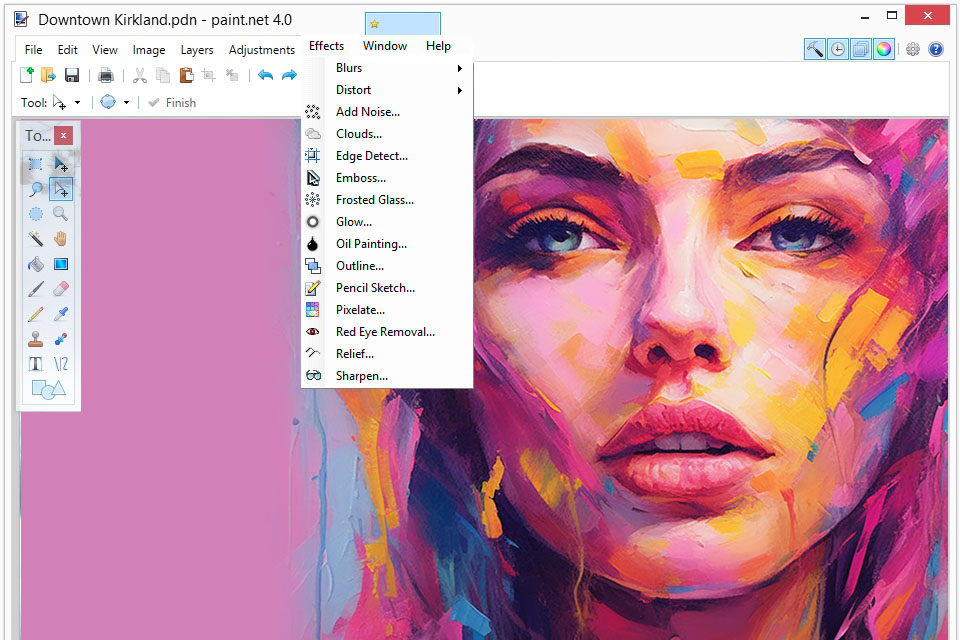
Task: Open the File menu
Action: click(x=33, y=50)
